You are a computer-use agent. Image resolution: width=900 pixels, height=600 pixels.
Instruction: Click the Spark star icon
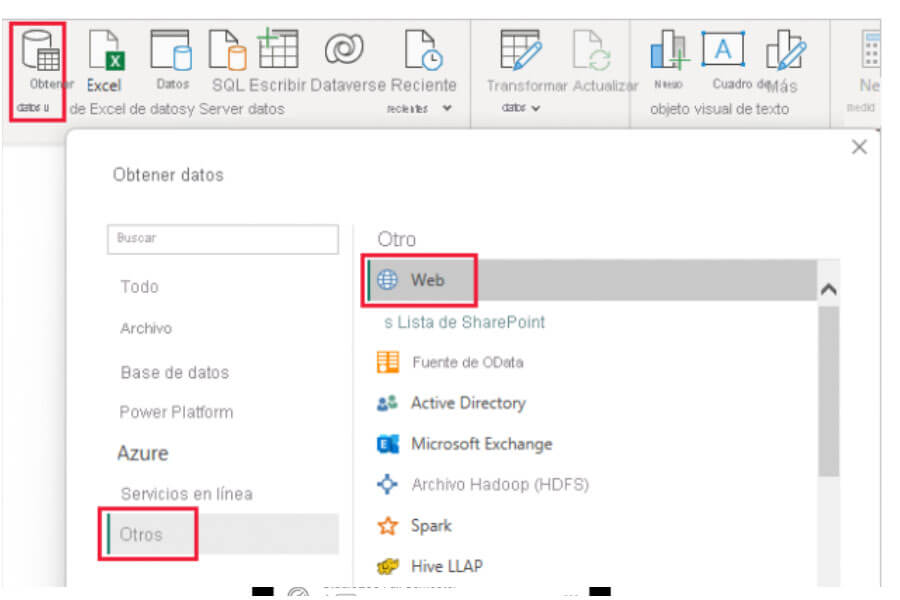point(387,525)
